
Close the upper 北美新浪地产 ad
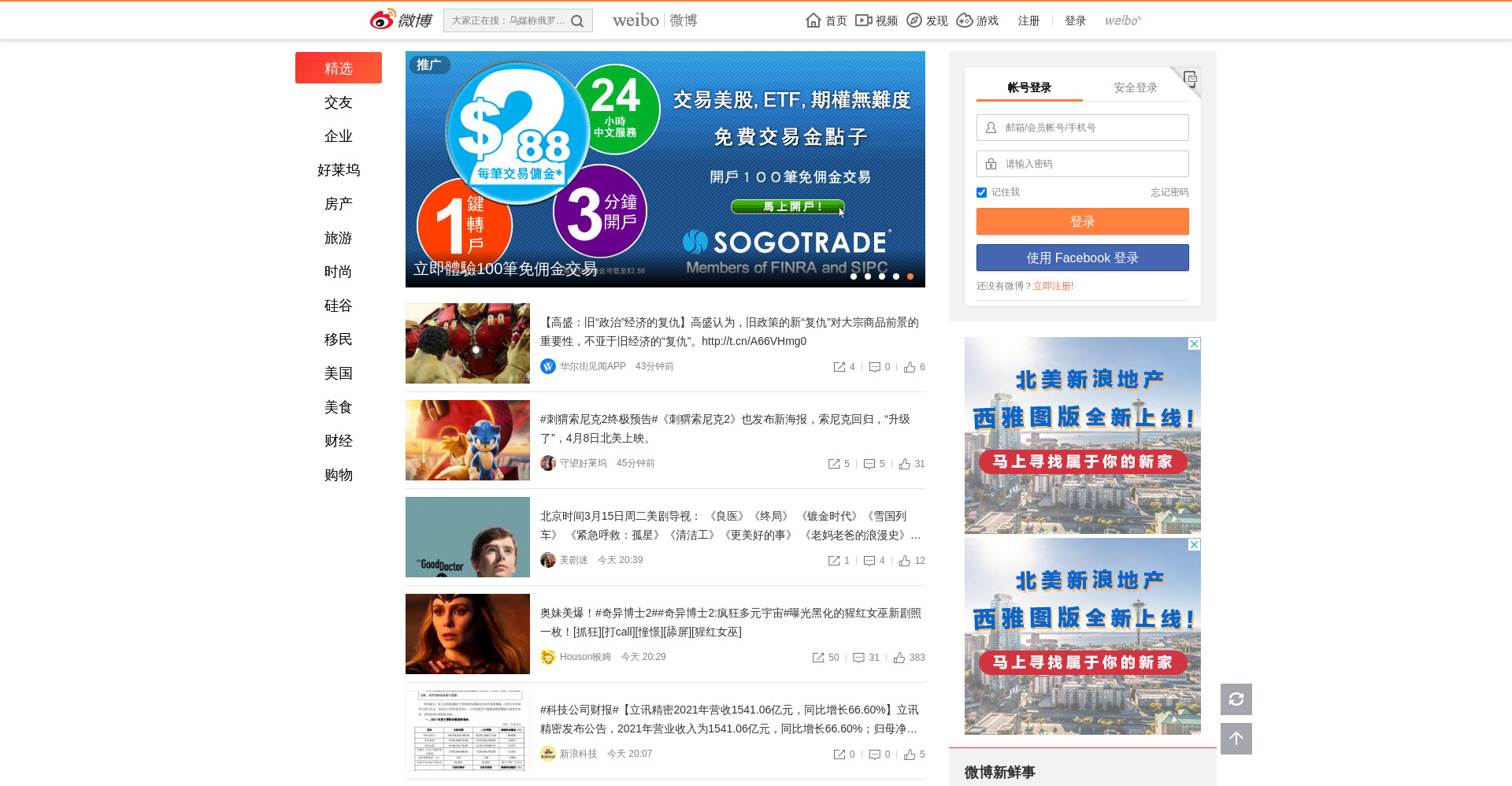1195,343
